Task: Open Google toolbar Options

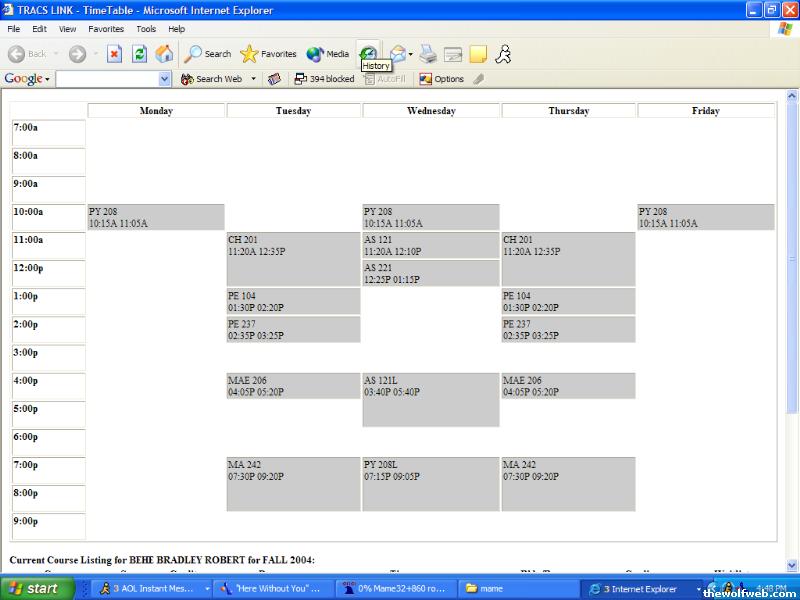Action: click(x=441, y=79)
